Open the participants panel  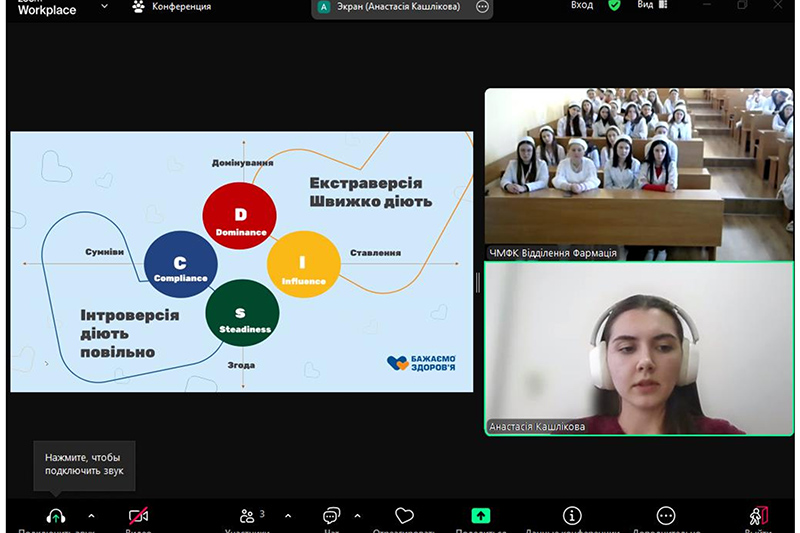tap(248, 516)
